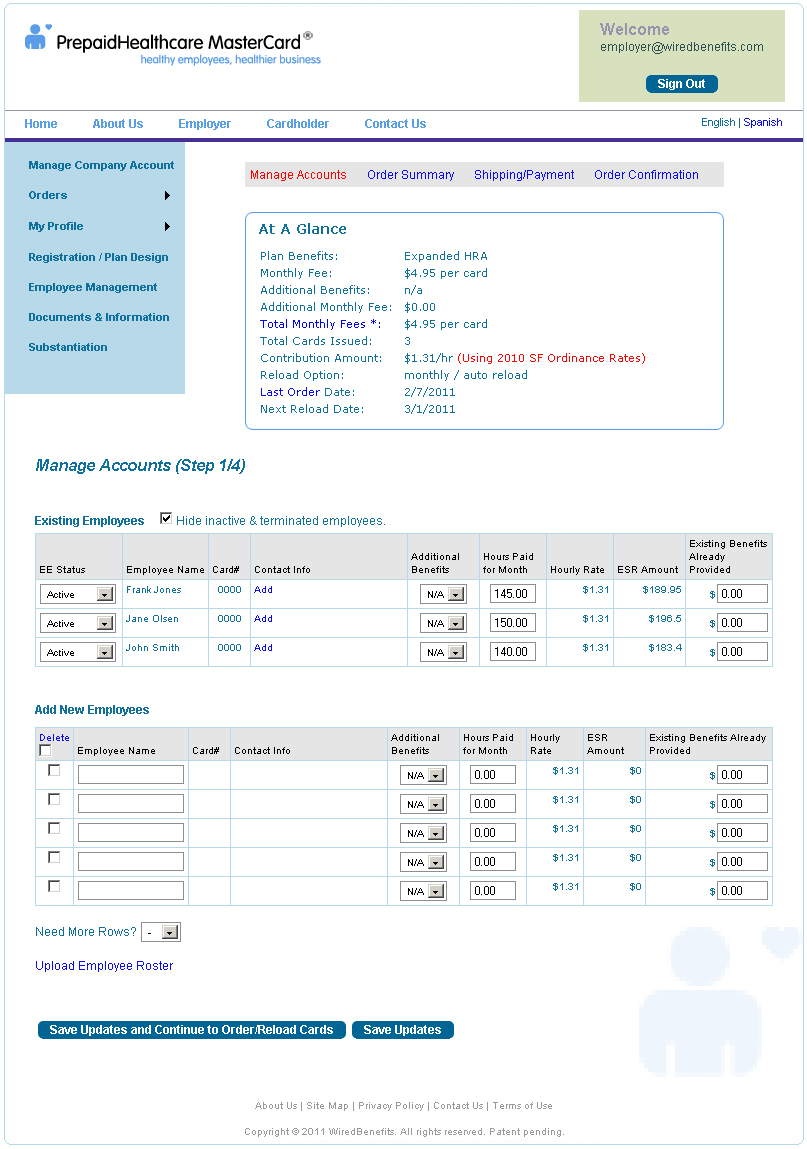Click the Total Monthly Fees link
This screenshot has height=1149, width=807.
pos(320,324)
